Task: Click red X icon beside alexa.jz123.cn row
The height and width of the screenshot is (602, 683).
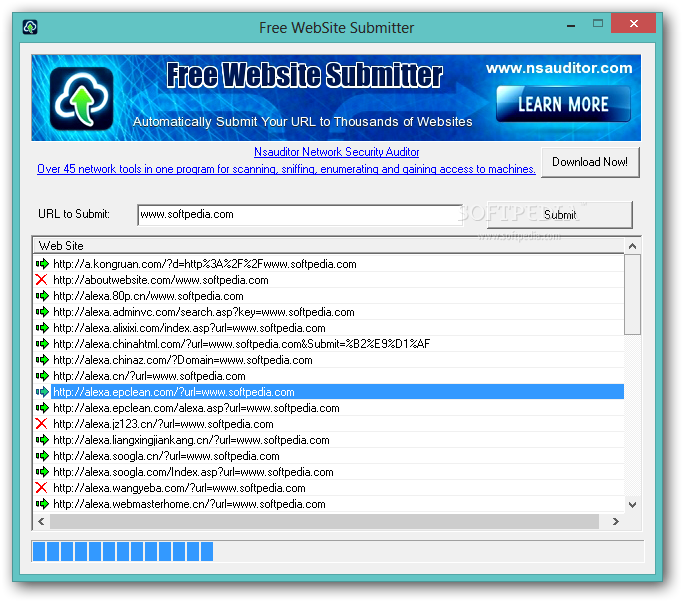Action: (x=42, y=423)
